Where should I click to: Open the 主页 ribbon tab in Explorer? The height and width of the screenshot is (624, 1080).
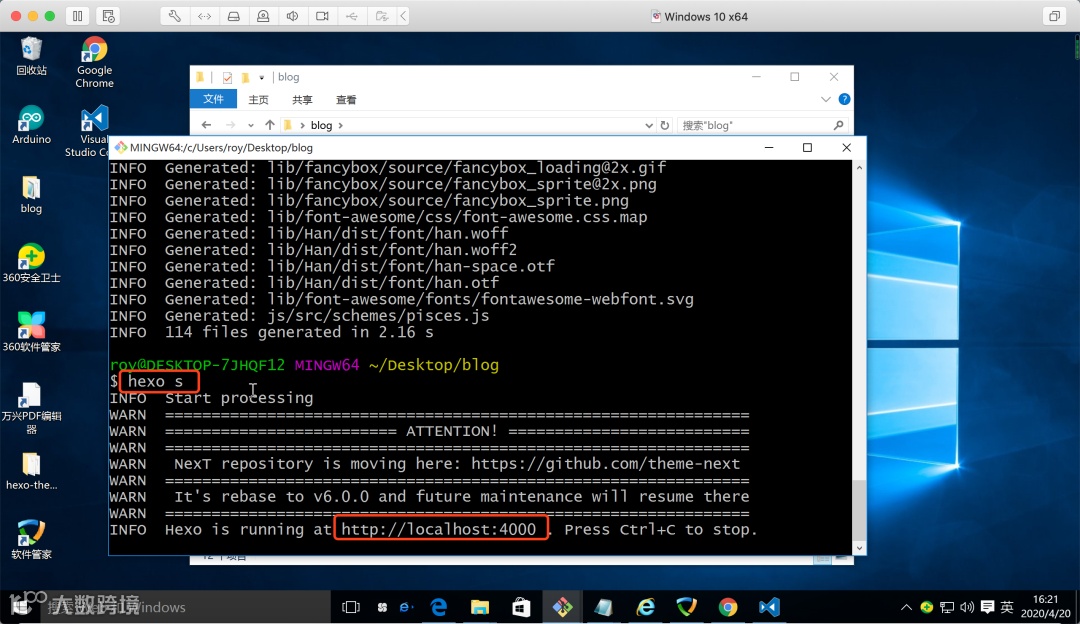click(258, 100)
